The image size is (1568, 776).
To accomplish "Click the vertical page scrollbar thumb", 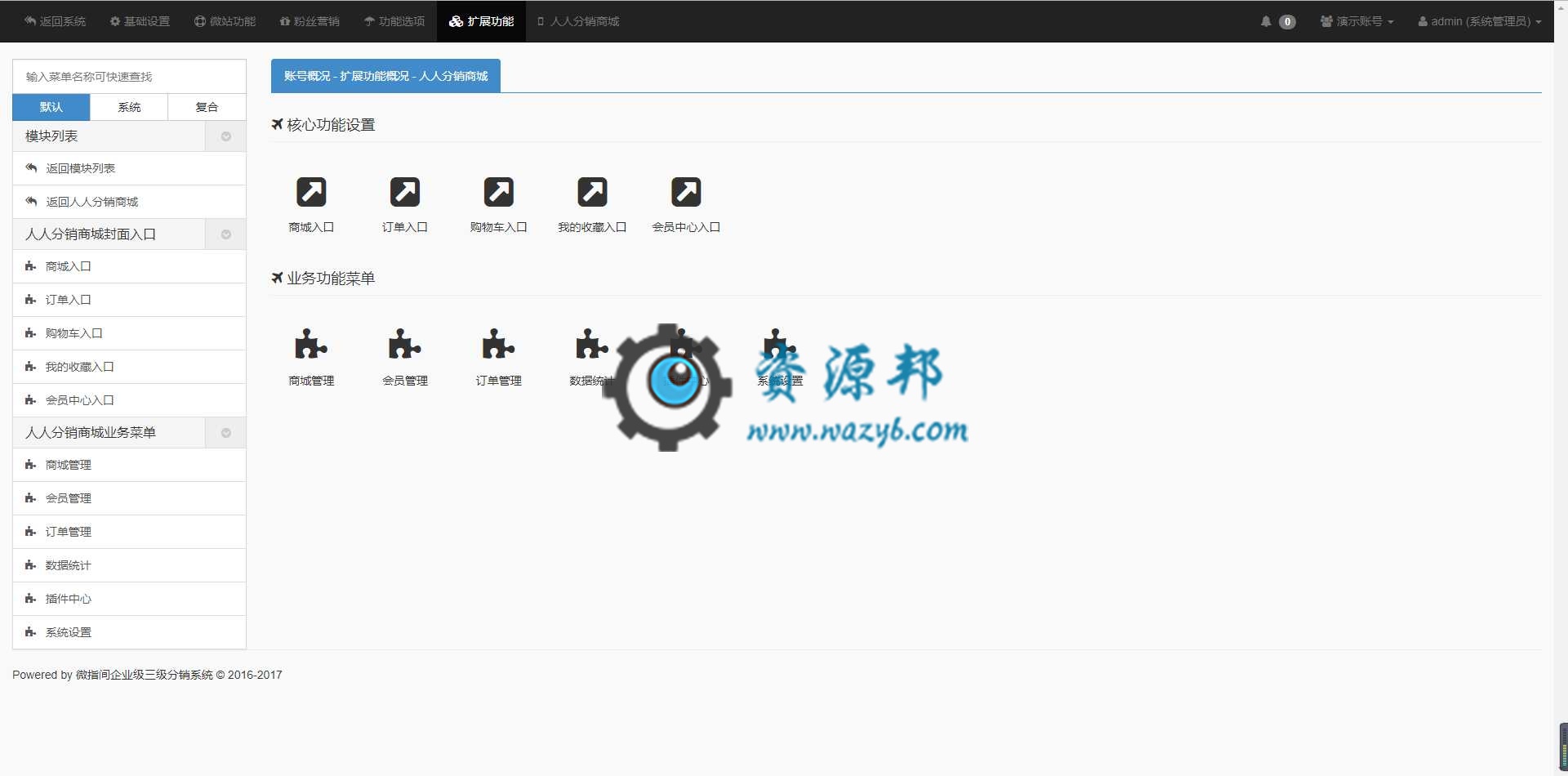I will tap(1563, 746).
